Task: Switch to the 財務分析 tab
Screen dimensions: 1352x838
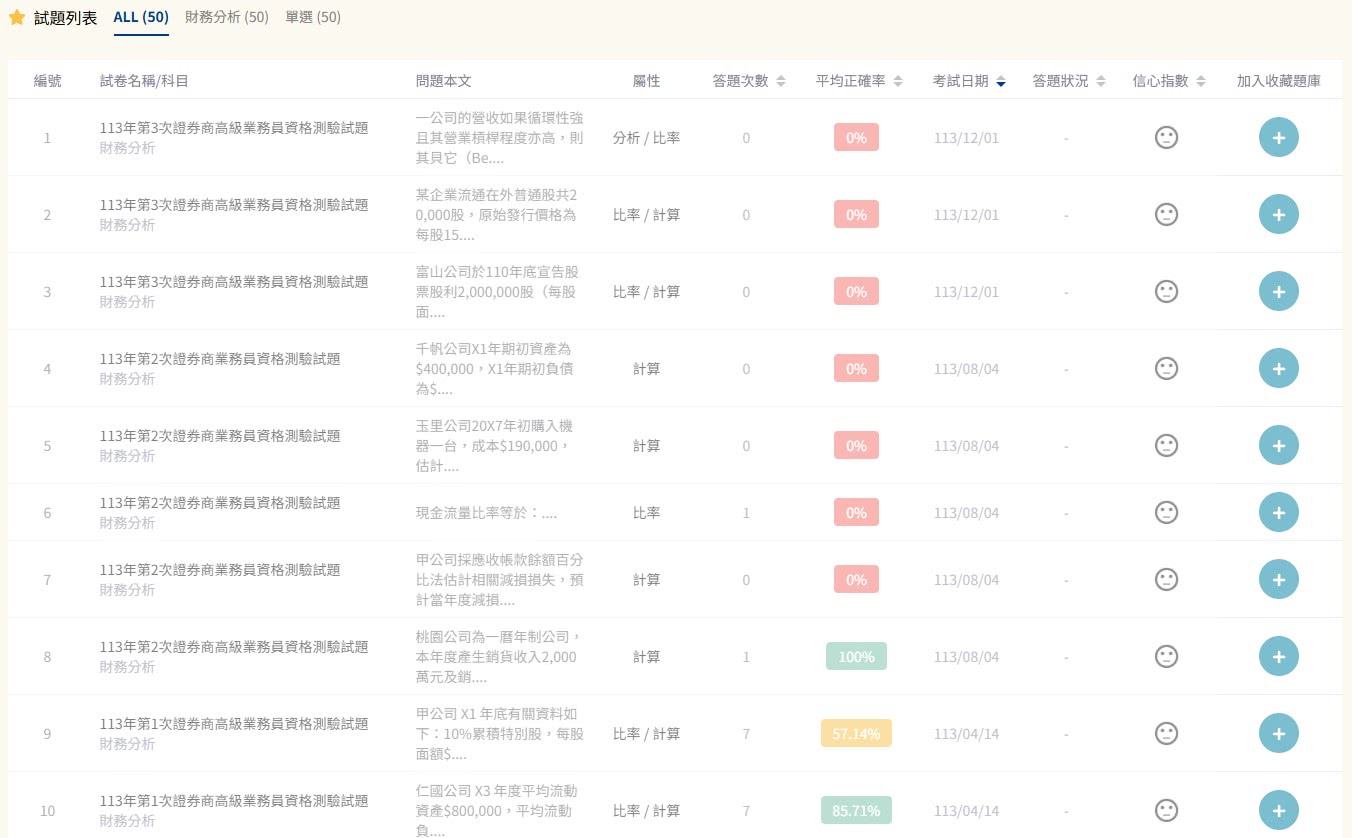Action: 227,17
